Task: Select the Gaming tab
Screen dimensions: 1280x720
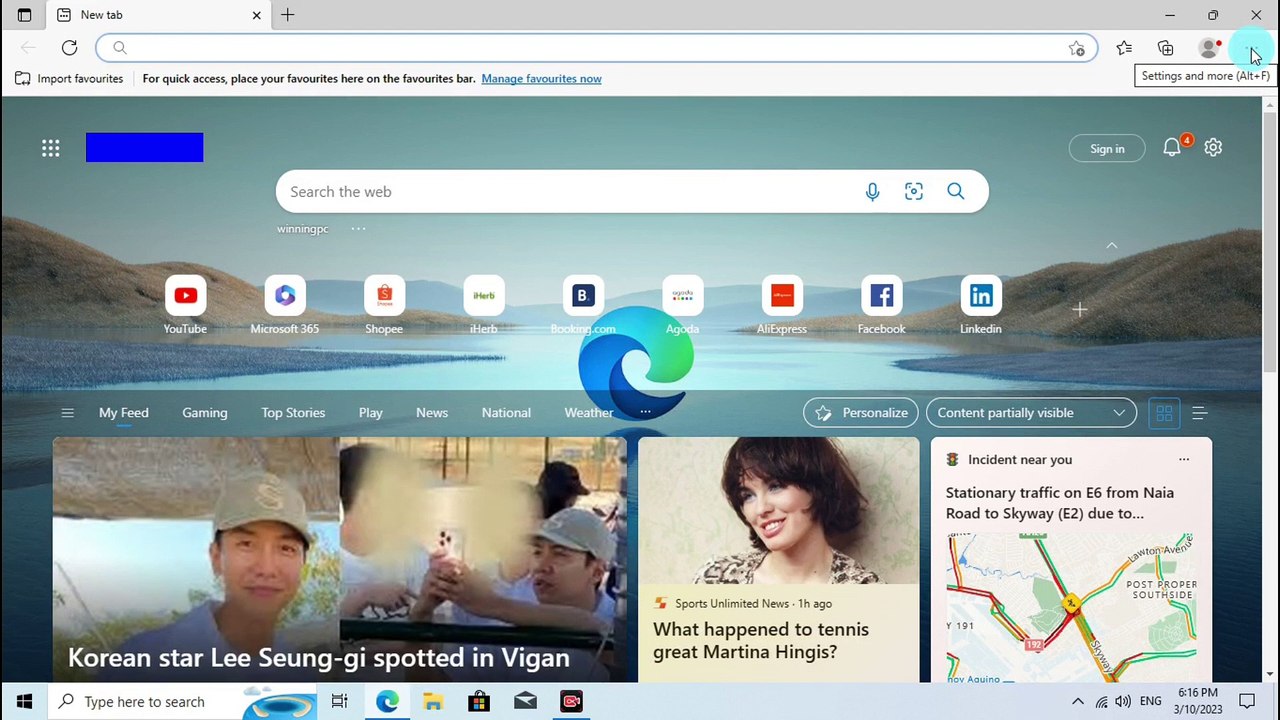Action: tap(205, 413)
